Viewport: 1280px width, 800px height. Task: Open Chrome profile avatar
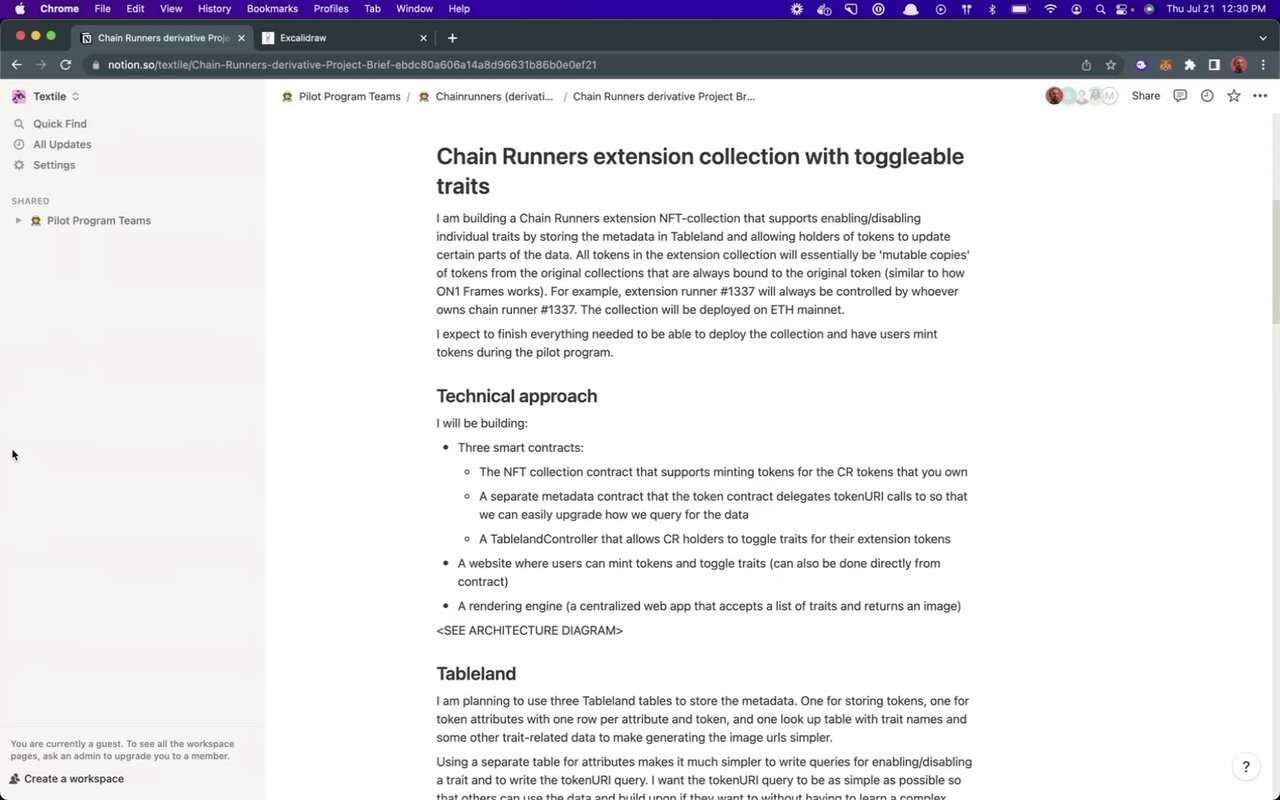(1239, 65)
